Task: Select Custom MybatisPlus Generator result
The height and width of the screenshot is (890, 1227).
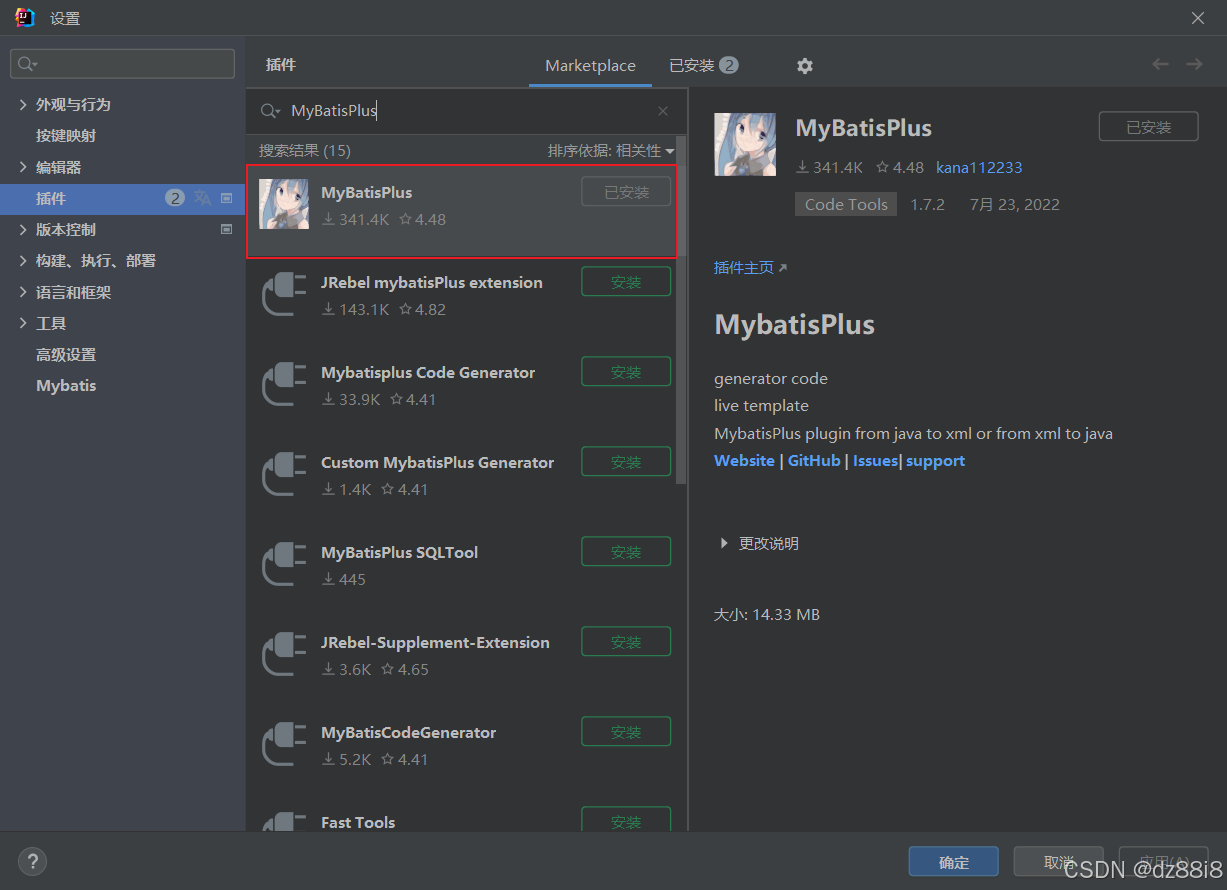Action: [x=462, y=482]
